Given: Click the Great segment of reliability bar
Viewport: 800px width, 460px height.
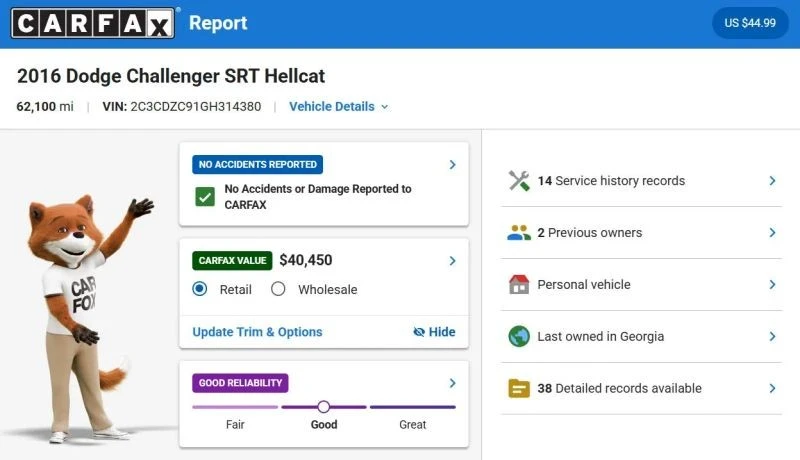Looking at the screenshot, I should (413, 407).
